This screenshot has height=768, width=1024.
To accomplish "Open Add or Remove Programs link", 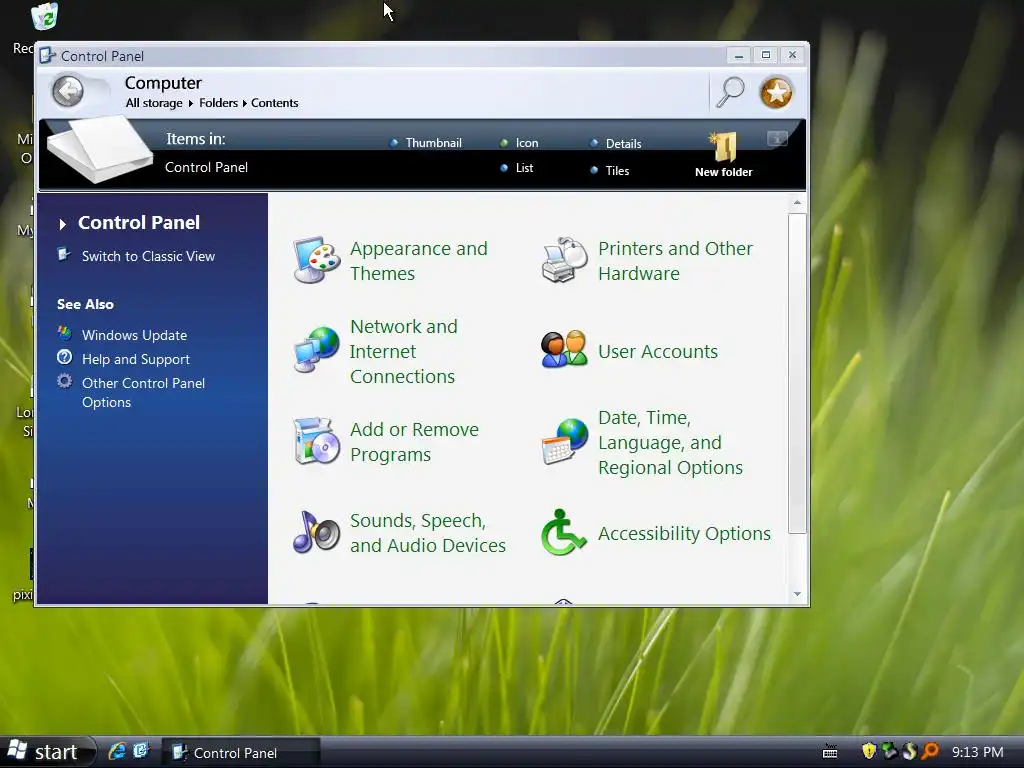I will [414, 442].
